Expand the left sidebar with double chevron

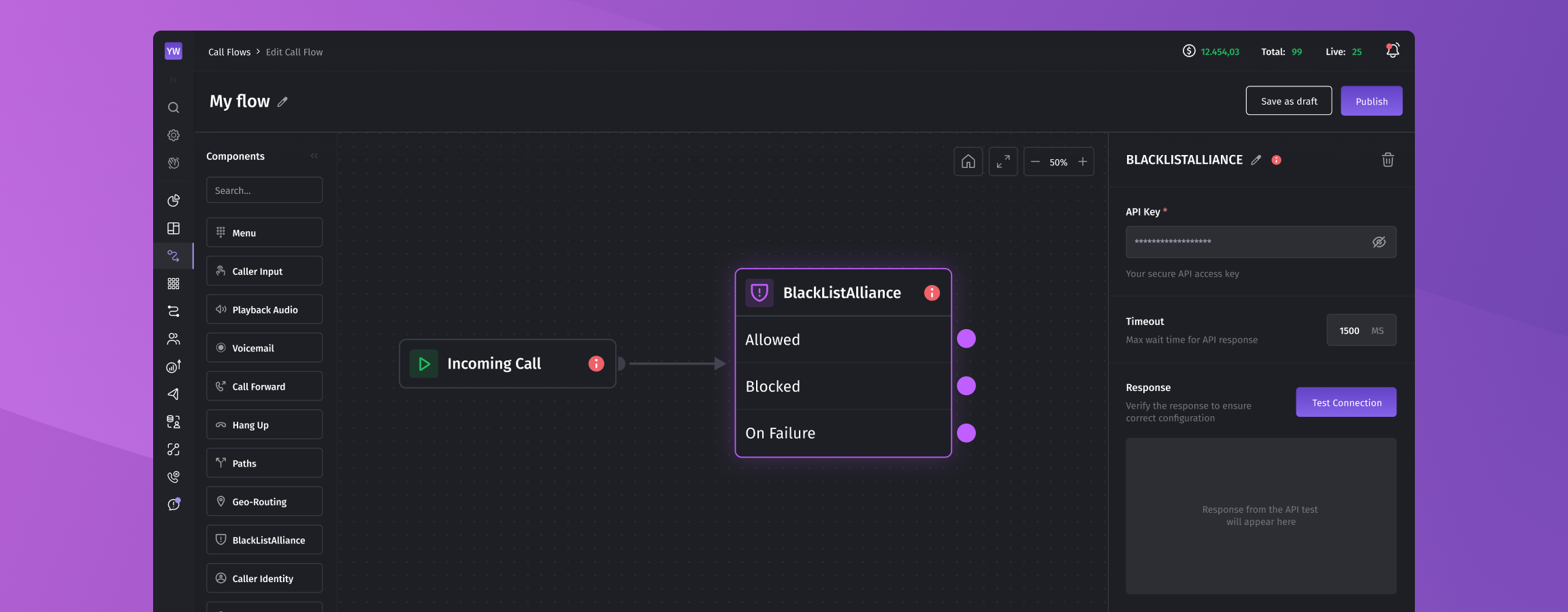174,80
